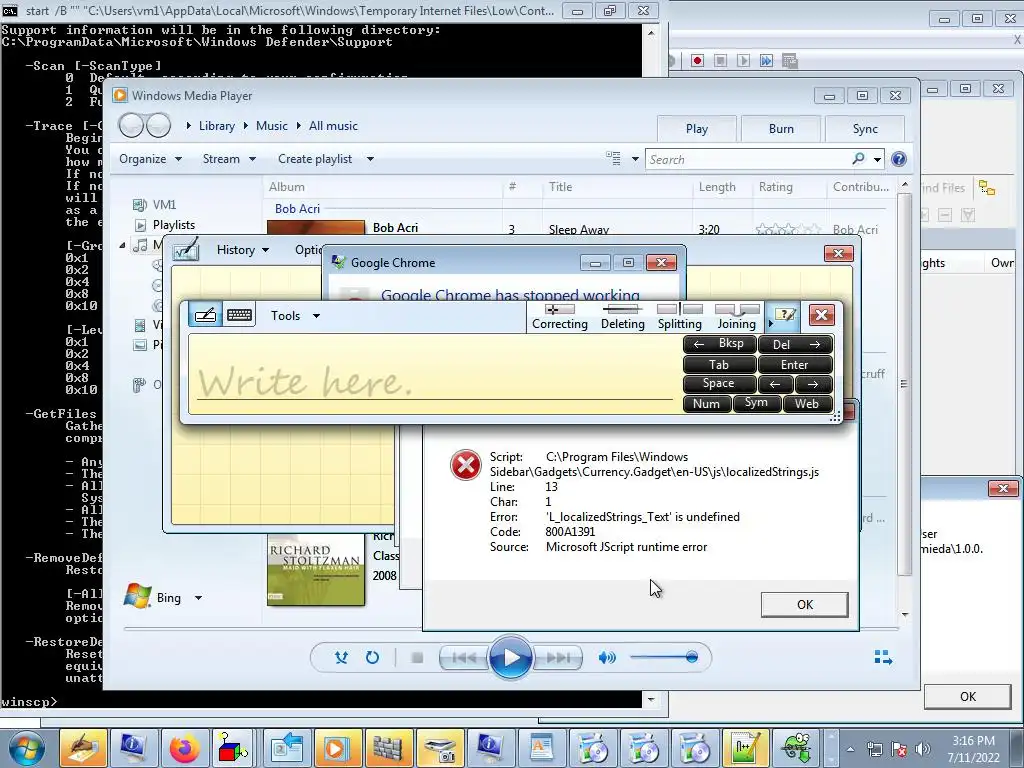Open the Play tab in Media Player

[x=697, y=129]
